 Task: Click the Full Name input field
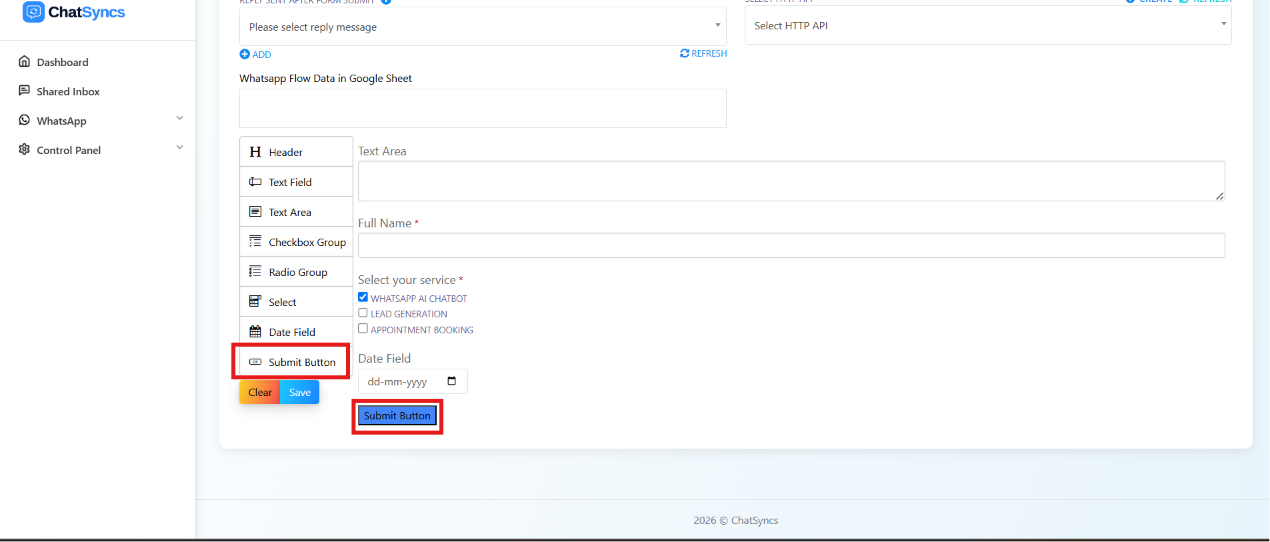pyautogui.click(x=791, y=245)
